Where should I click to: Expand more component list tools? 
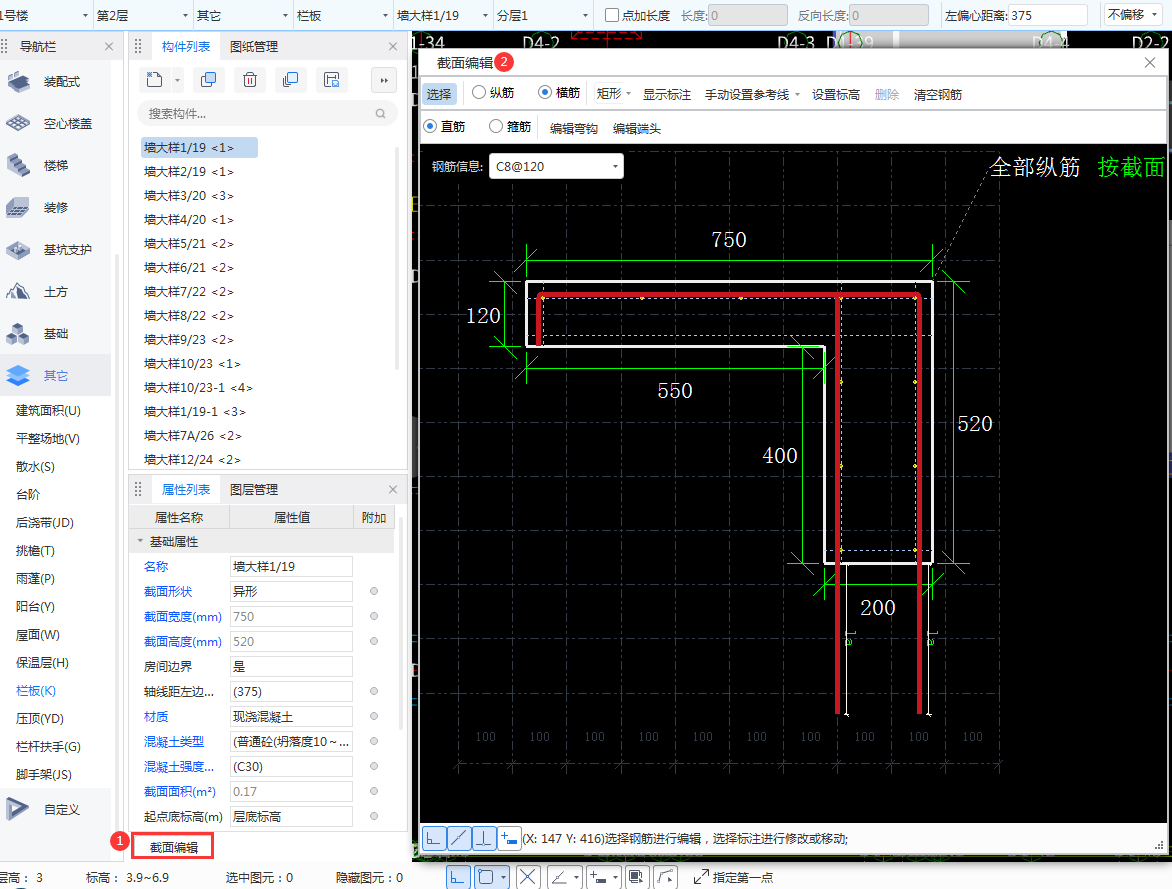(x=383, y=80)
